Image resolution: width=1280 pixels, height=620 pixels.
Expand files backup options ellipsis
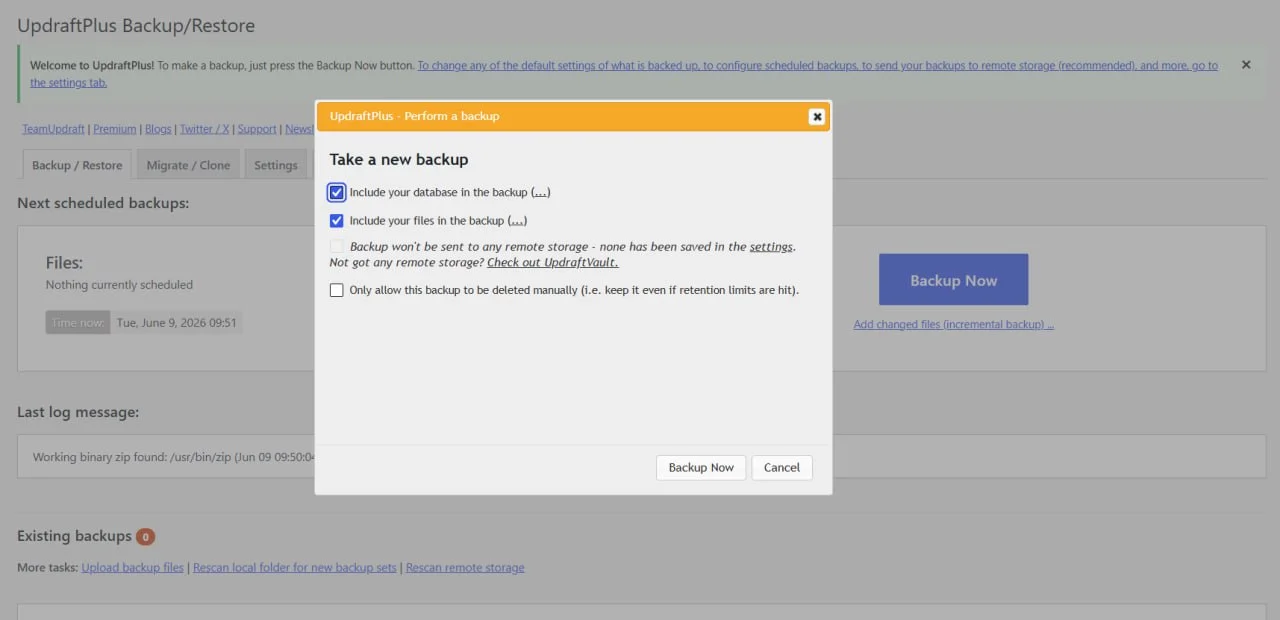[x=517, y=221]
